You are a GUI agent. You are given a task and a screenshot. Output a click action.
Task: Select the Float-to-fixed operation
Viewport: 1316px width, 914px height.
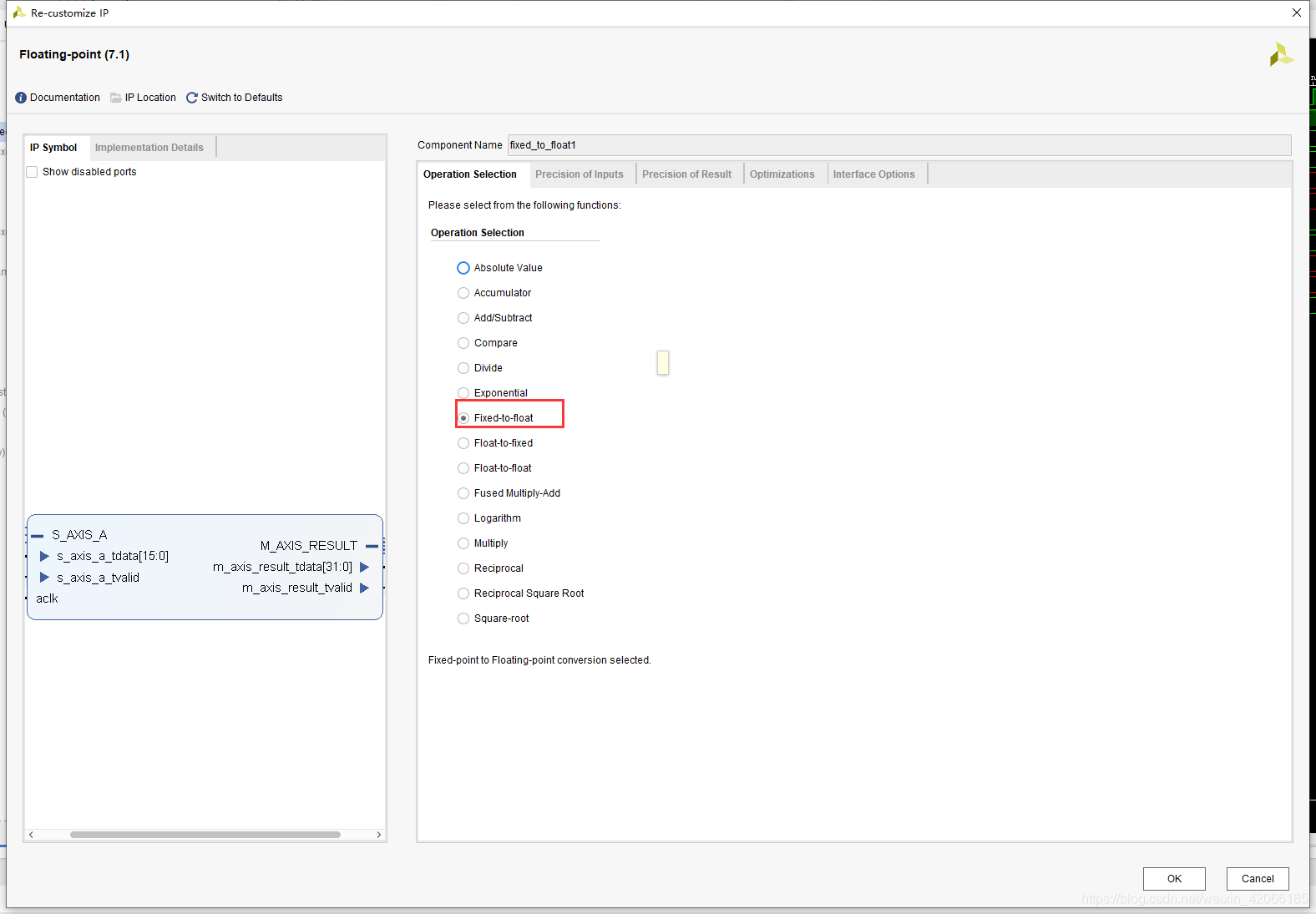pyautogui.click(x=463, y=443)
